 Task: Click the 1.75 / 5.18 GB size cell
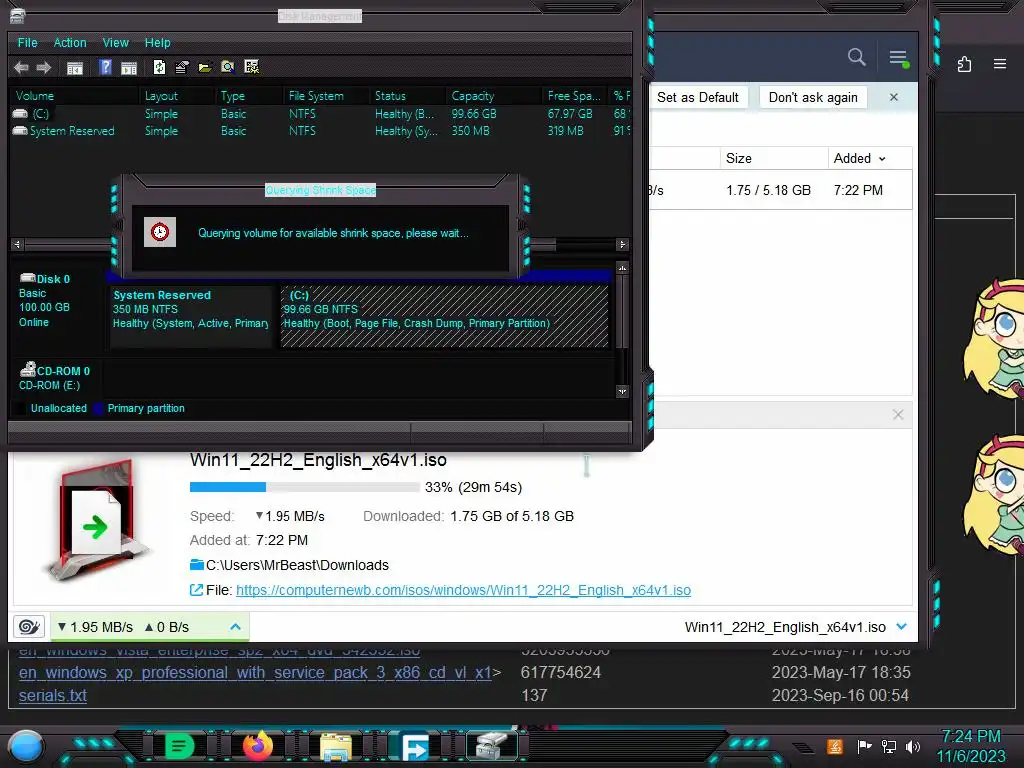(769, 190)
